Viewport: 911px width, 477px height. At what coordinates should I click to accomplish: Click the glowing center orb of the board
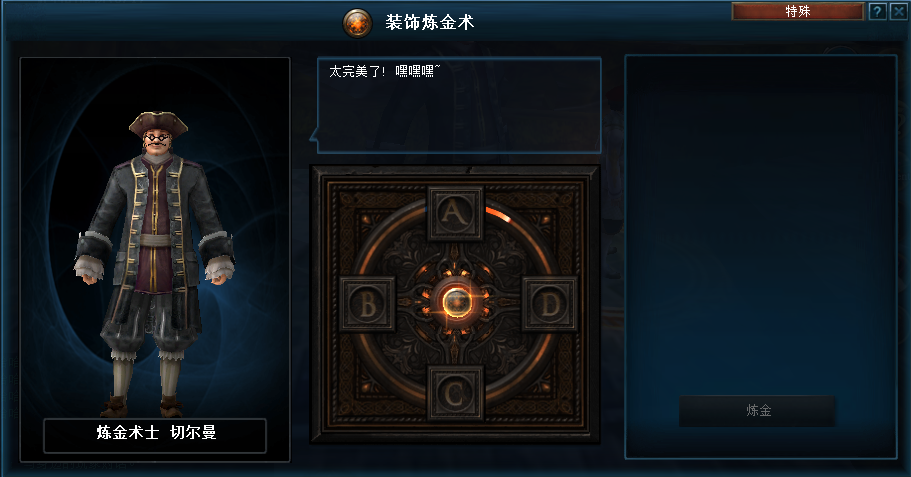[456, 303]
